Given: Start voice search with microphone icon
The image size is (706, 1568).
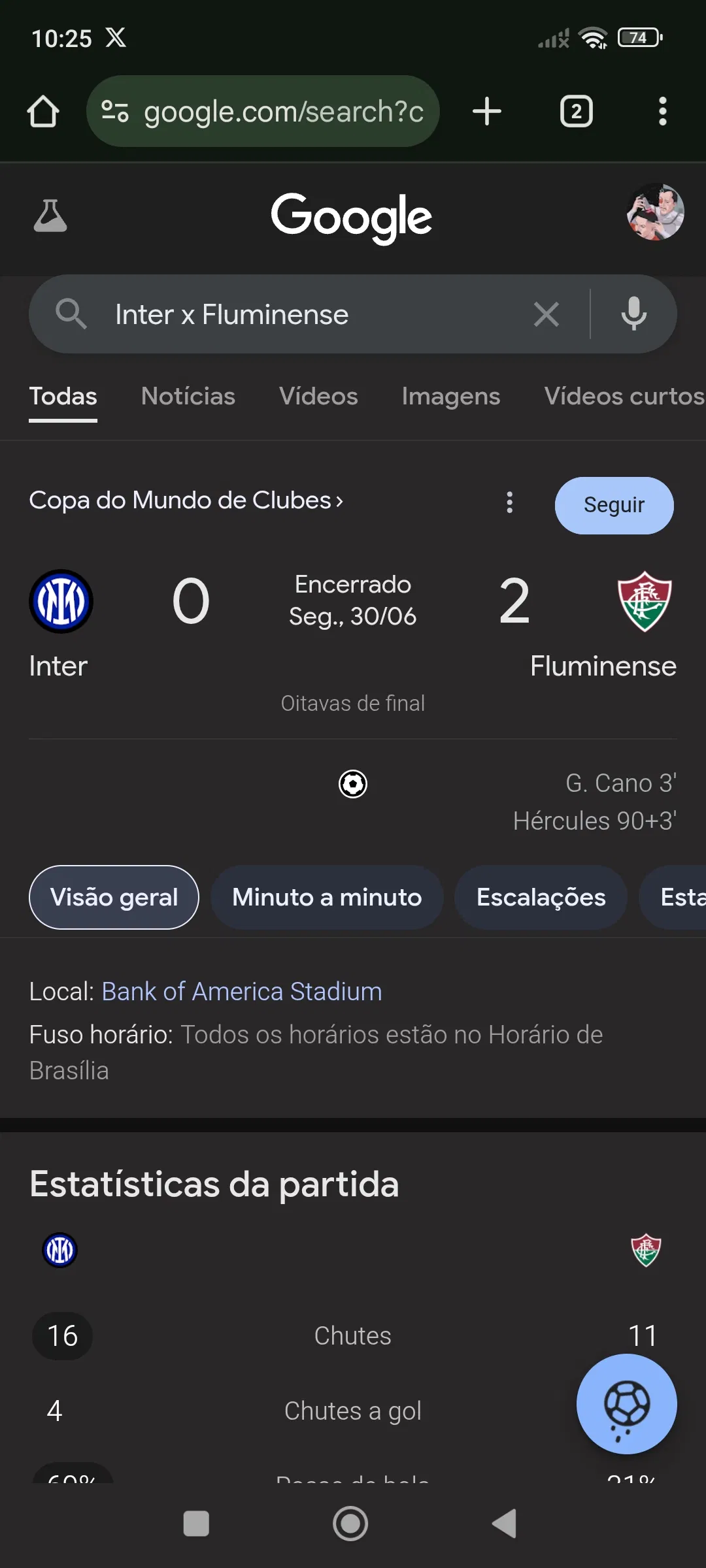Looking at the screenshot, I should pos(633,314).
